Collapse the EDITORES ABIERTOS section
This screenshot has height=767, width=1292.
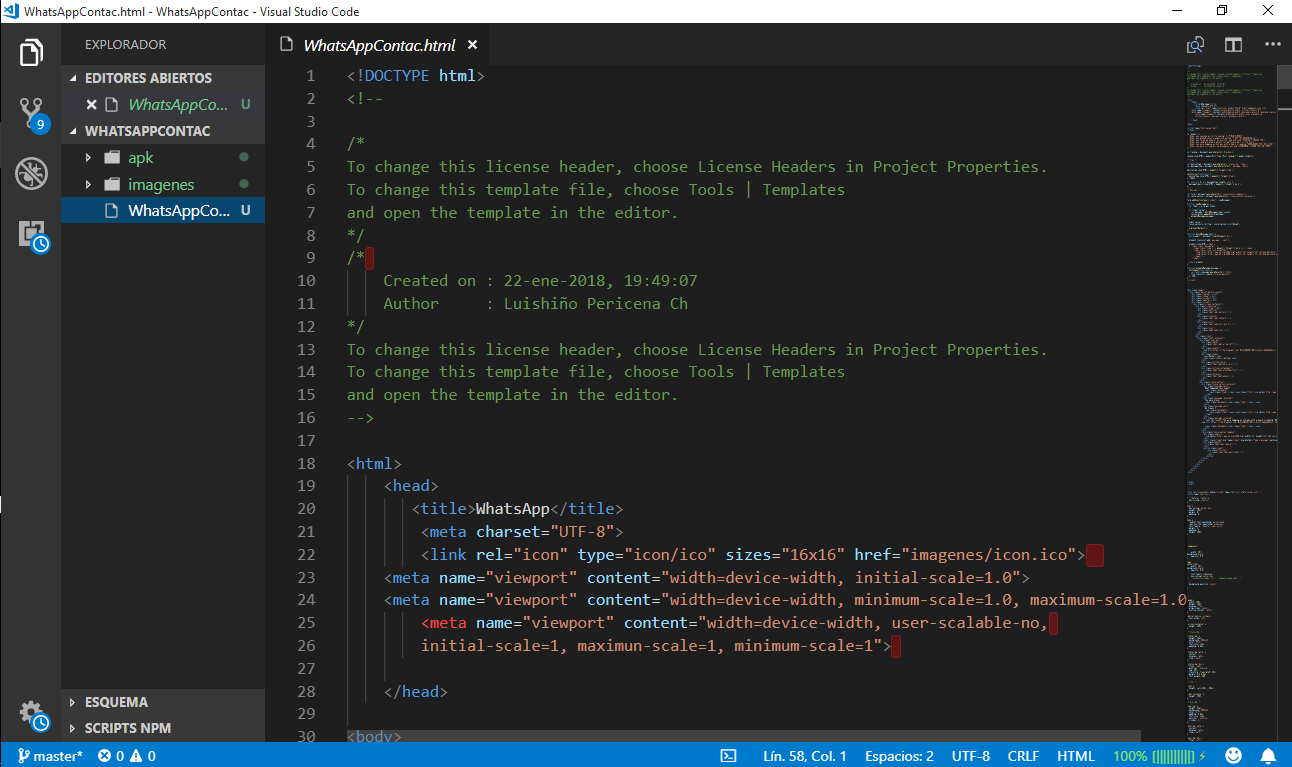coord(165,77)
